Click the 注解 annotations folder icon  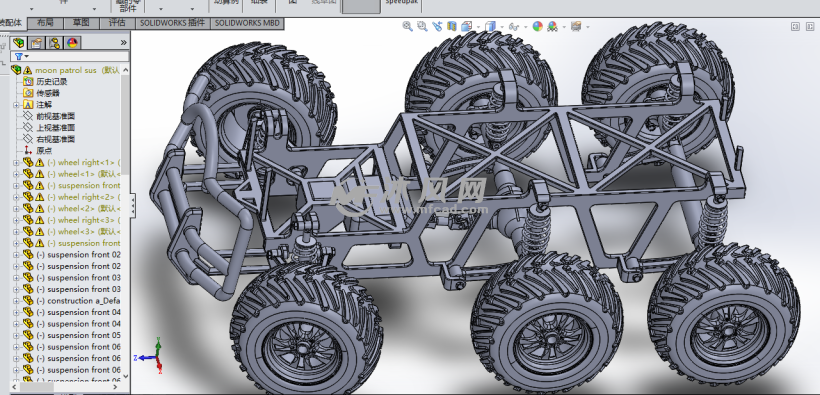28,105
